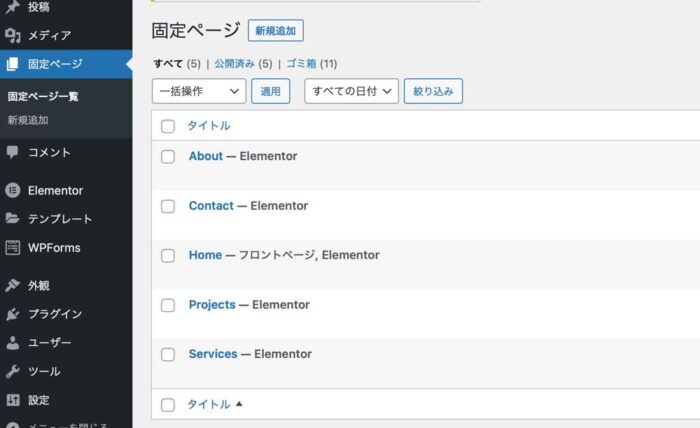Check the select-all box in table header
Screen dimensions: 700x428
click(x=168, y=126)
